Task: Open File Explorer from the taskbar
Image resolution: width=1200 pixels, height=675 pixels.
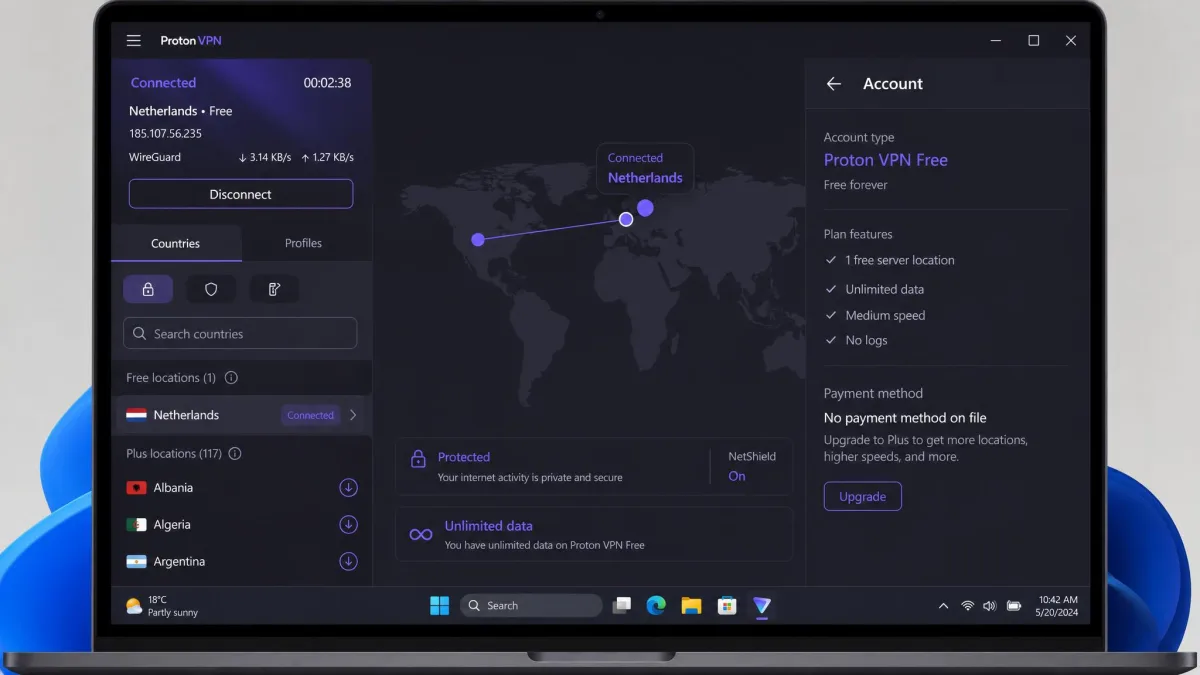Action: pos(691,605)
